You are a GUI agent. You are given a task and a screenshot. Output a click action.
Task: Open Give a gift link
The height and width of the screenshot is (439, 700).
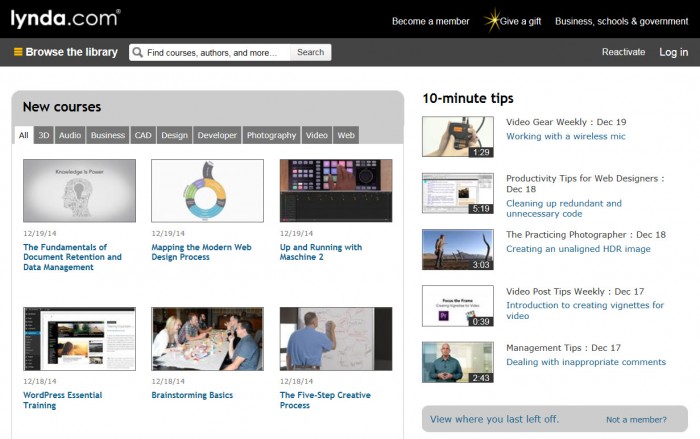[x=520, y=21]
